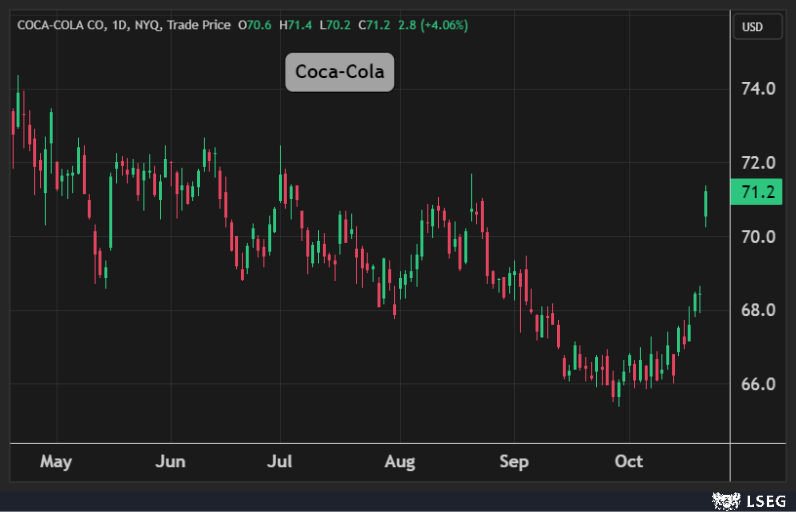Click the latest gap-up green candlestick
Viewport: 796px width, 512px height.
[706, 204]
